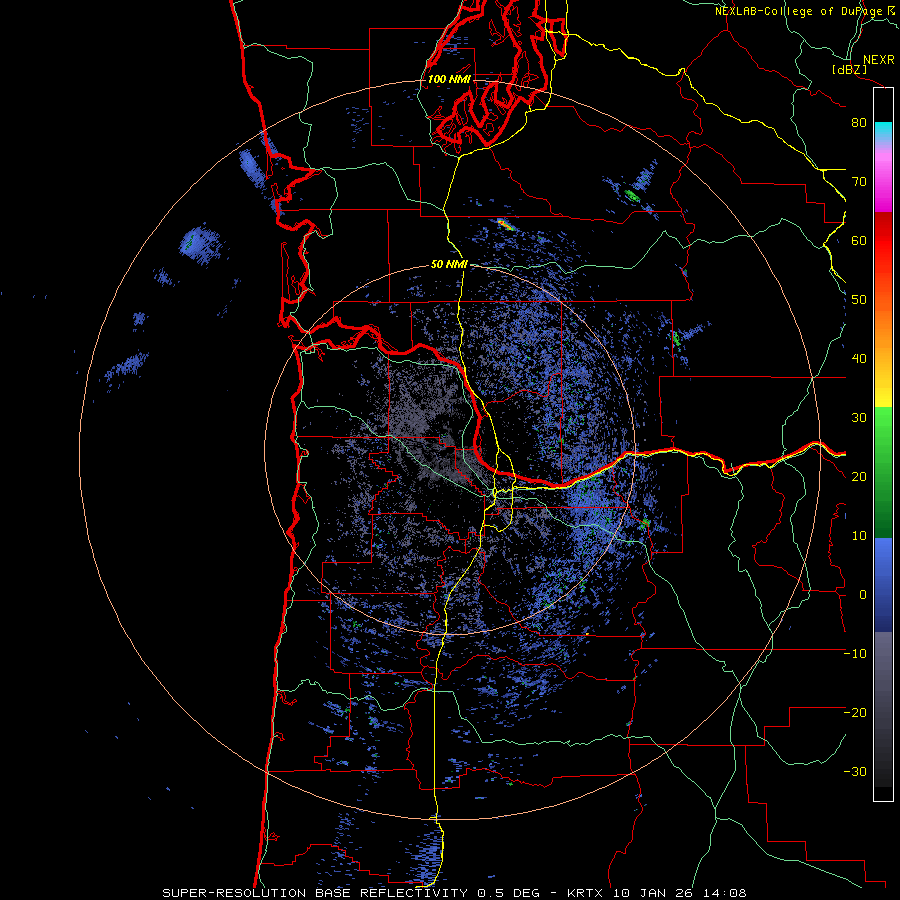Click the 100 NMI range ring label
This screenshot has width=900, height=900.
point(449,79)
